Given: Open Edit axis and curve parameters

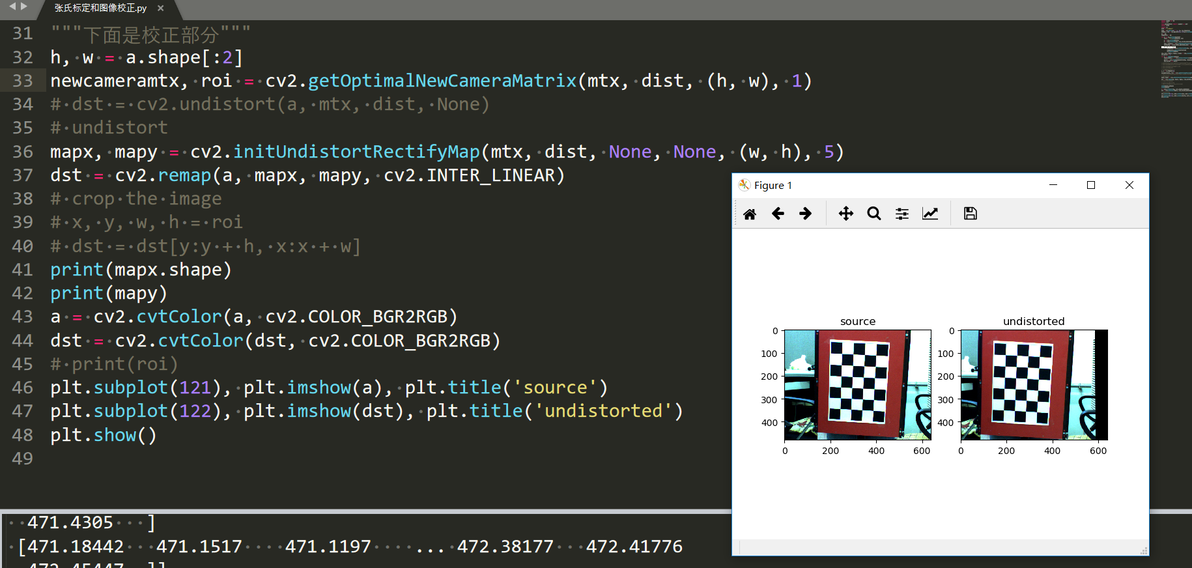Looking at the screenshot, I should (x=930, y=214).
